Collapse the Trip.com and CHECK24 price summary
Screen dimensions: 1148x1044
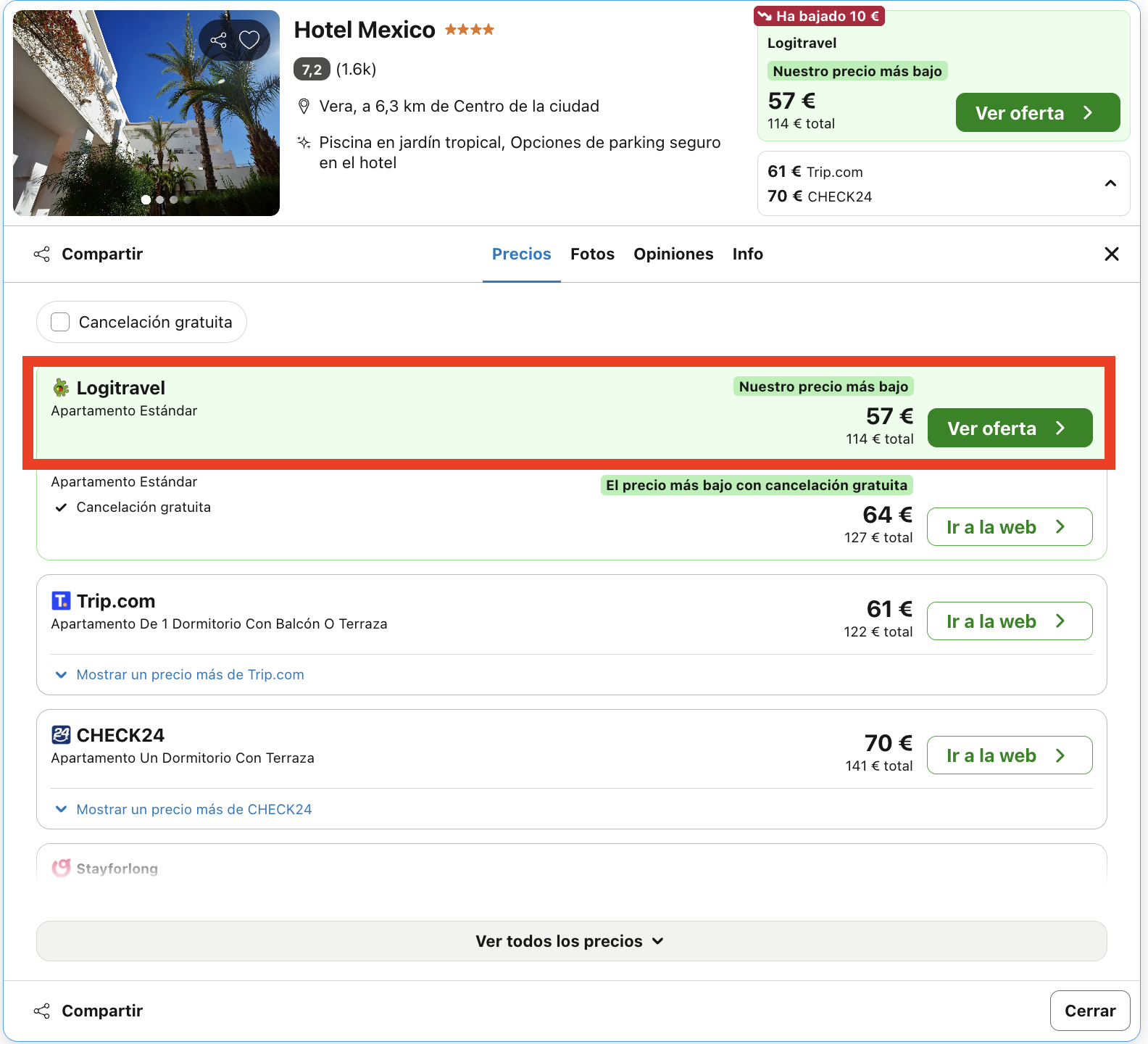click(1110, 183)
